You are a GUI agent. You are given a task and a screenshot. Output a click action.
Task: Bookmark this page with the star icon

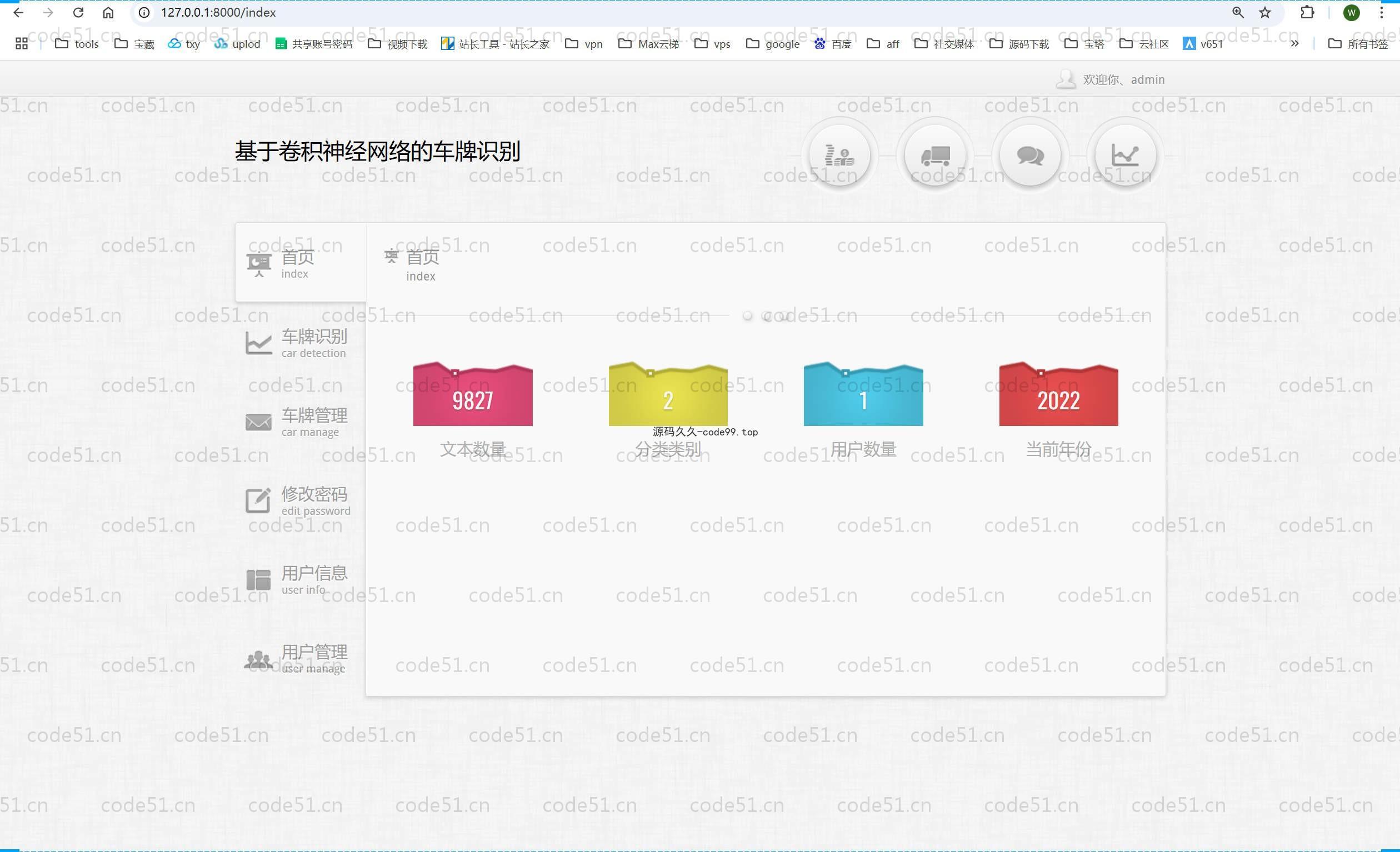pyautogui.click(x=1265, y=12)
